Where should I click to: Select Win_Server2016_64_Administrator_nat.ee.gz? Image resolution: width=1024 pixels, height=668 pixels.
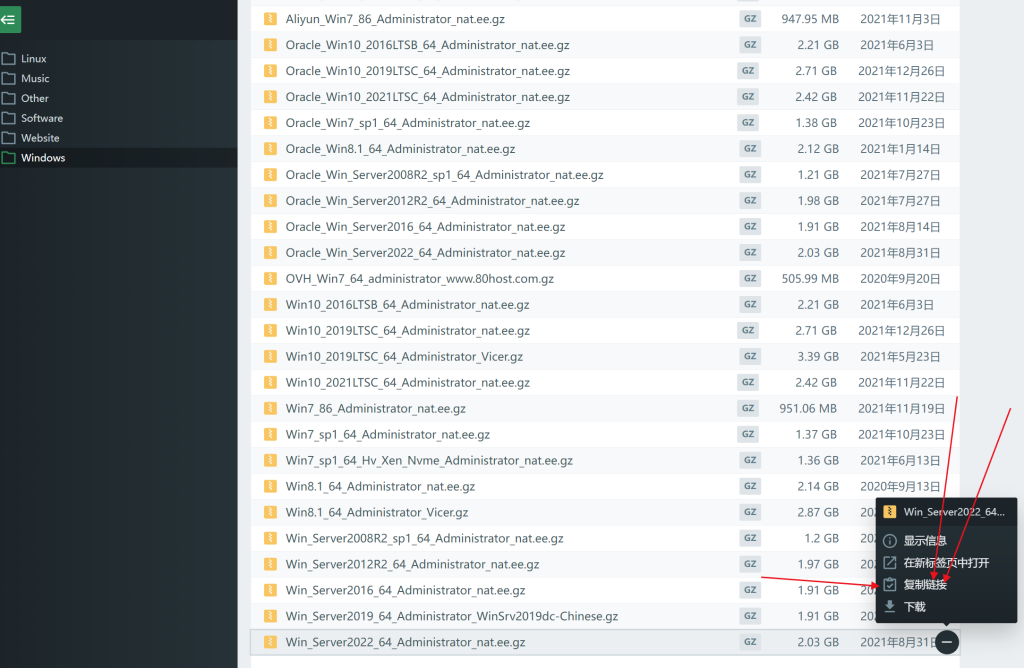[x=406, y=590]
